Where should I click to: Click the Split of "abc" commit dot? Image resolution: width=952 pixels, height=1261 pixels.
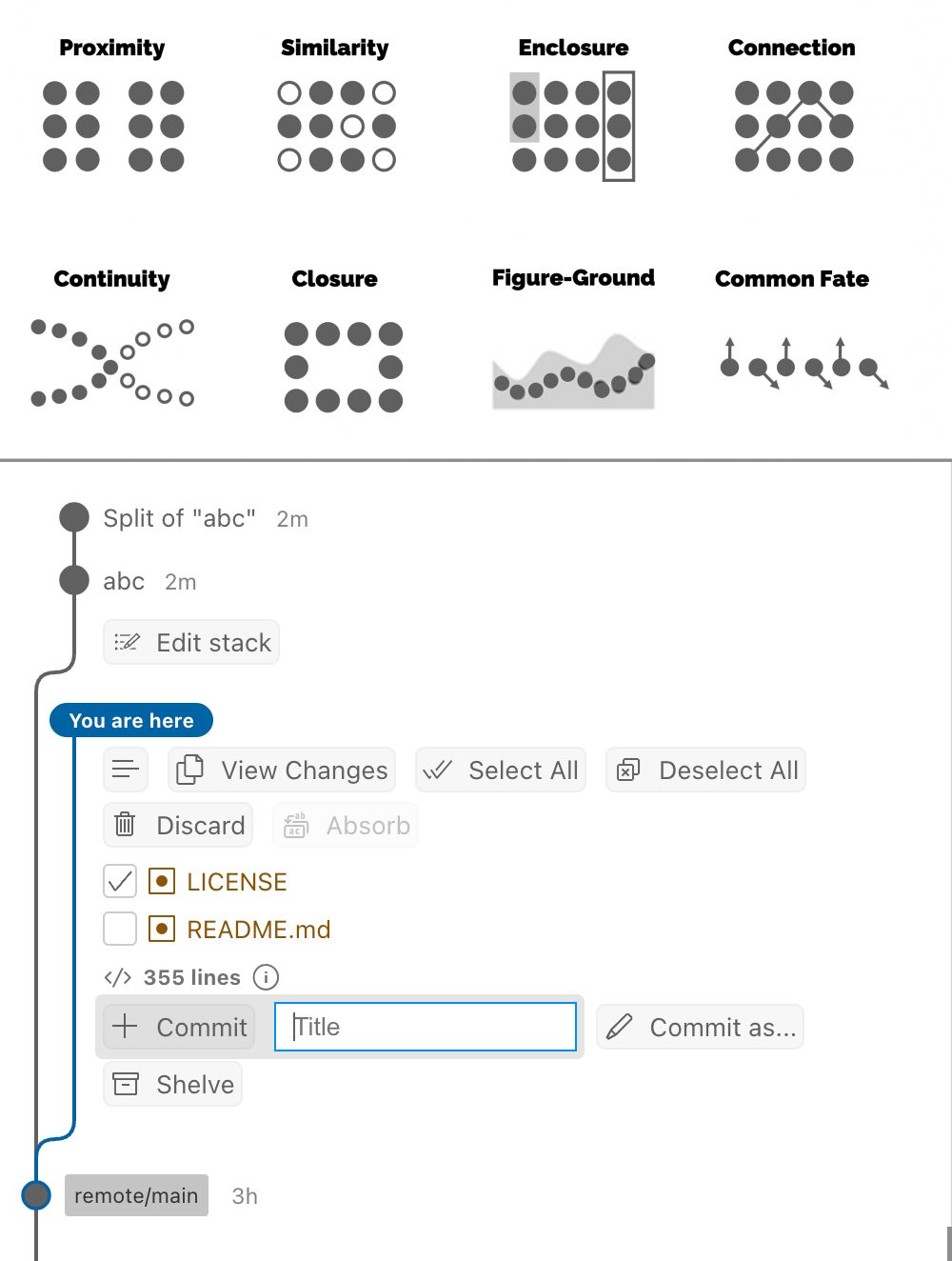pos(74,517)
